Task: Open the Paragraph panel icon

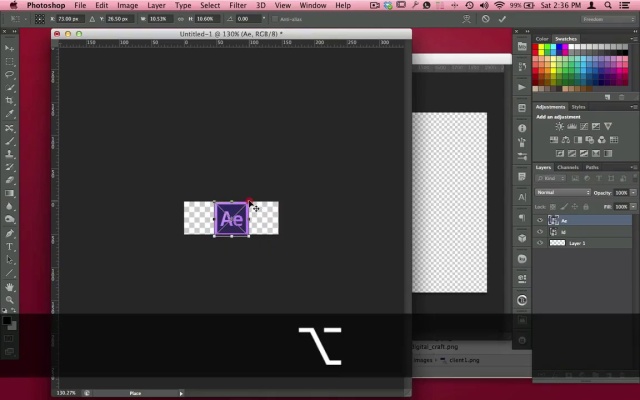Action: [x=522, y=218]
